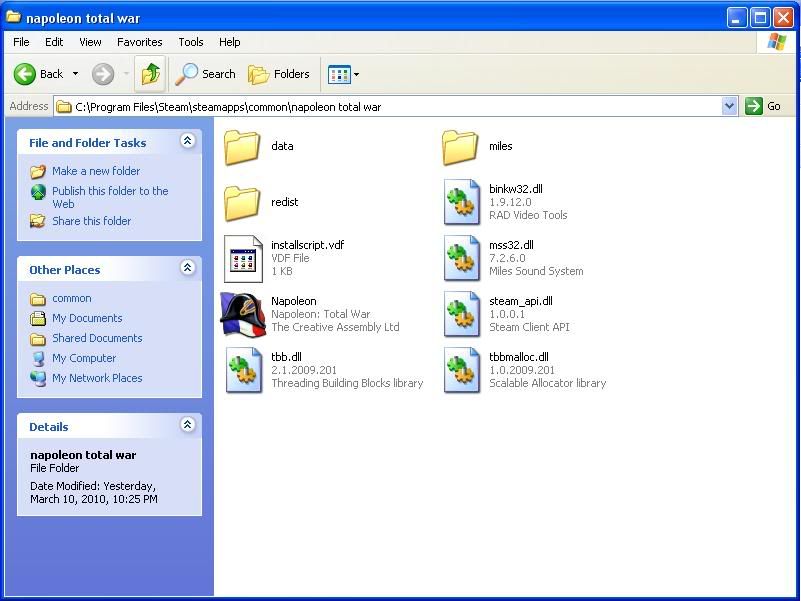Select the data folder icon
This screenshot has width=801, height=601.
point(242,147)
